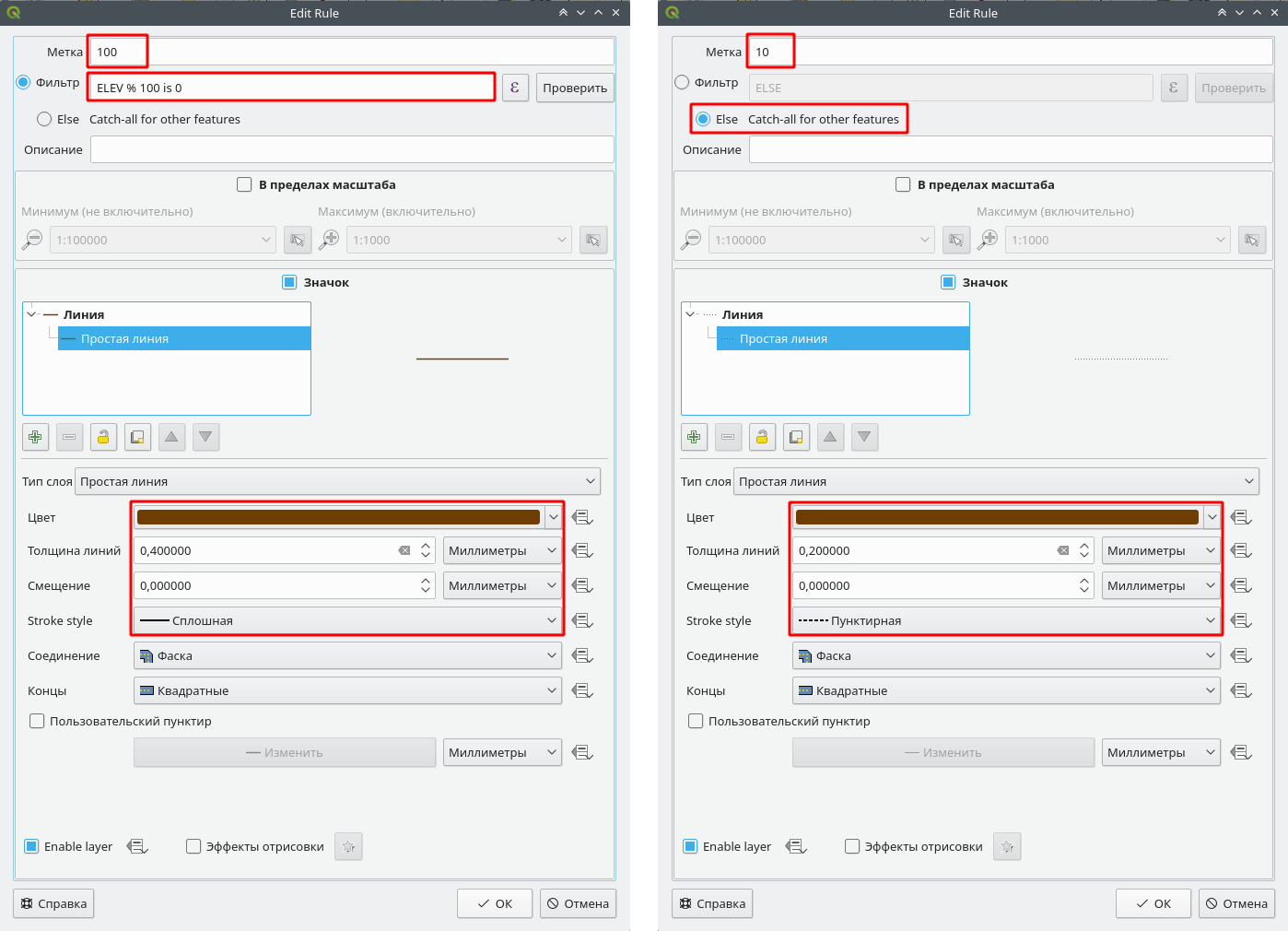Toggle Значок checkbox in left dialog

[x=289, y=282]
